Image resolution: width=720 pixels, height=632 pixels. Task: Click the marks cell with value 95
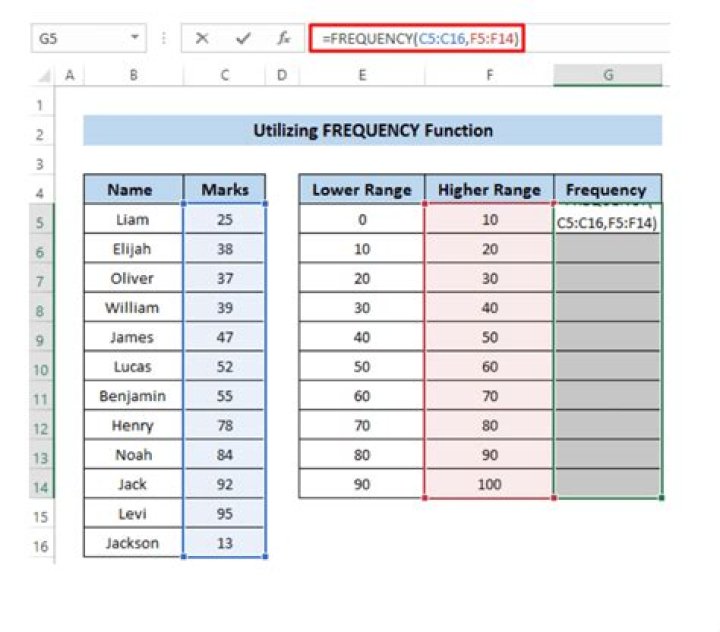(x=225, y=514)
